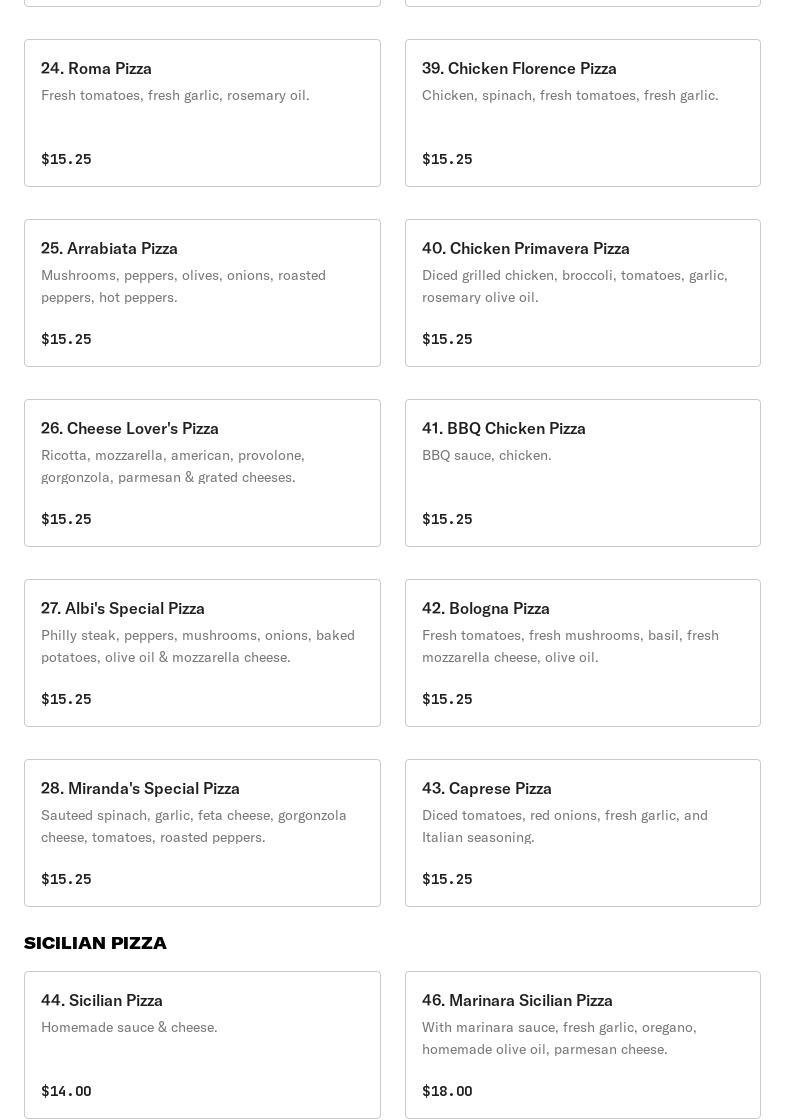Click the Bologna Pizza ingredients description

click(570, 646)
